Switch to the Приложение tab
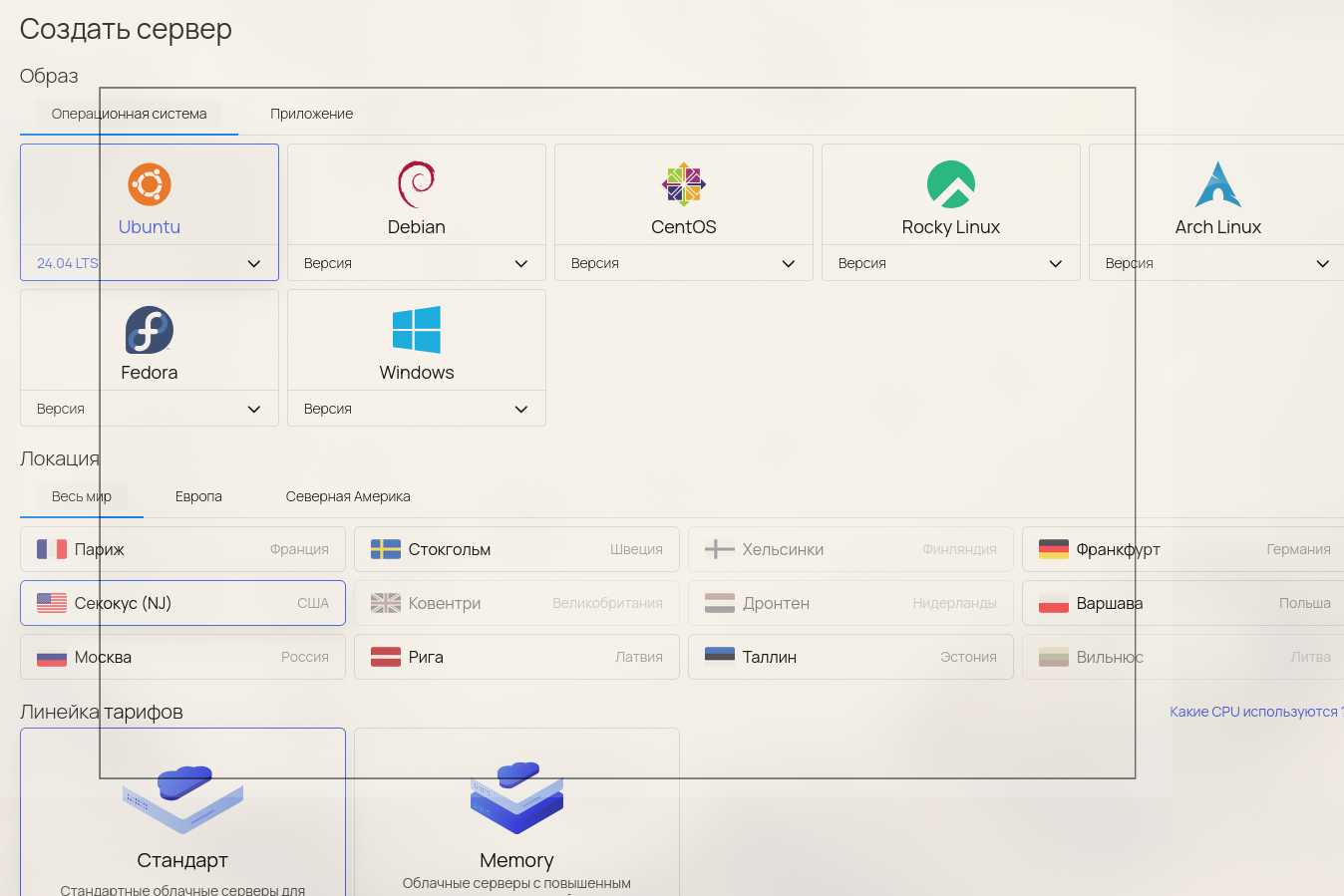This screenshot has height=896, width=1344. pyautogui.click(x=312, y=114)
